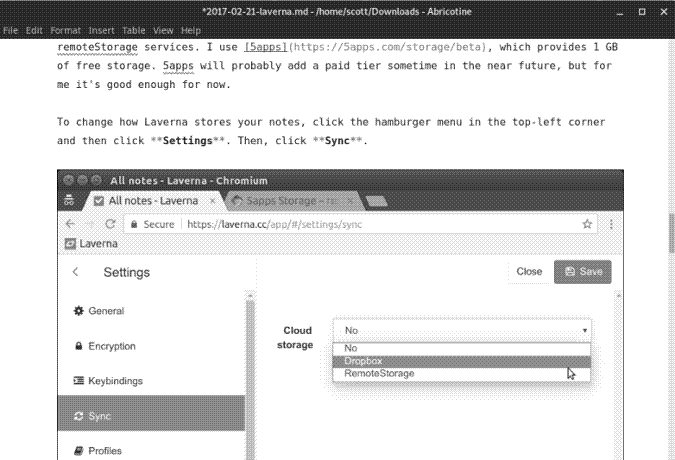This screenshot has height=460, width=675.
Task: Open the Table menu
Action: point(133,31)
